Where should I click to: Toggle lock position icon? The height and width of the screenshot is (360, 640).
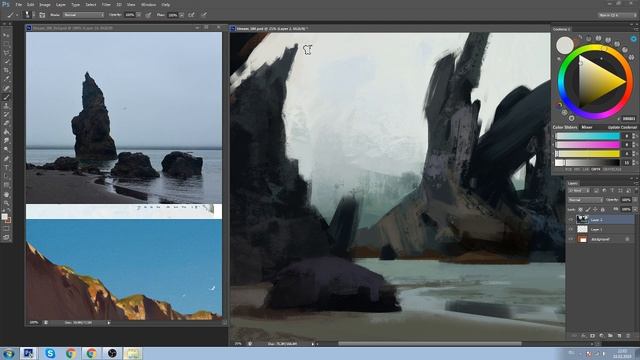(595, 209)
